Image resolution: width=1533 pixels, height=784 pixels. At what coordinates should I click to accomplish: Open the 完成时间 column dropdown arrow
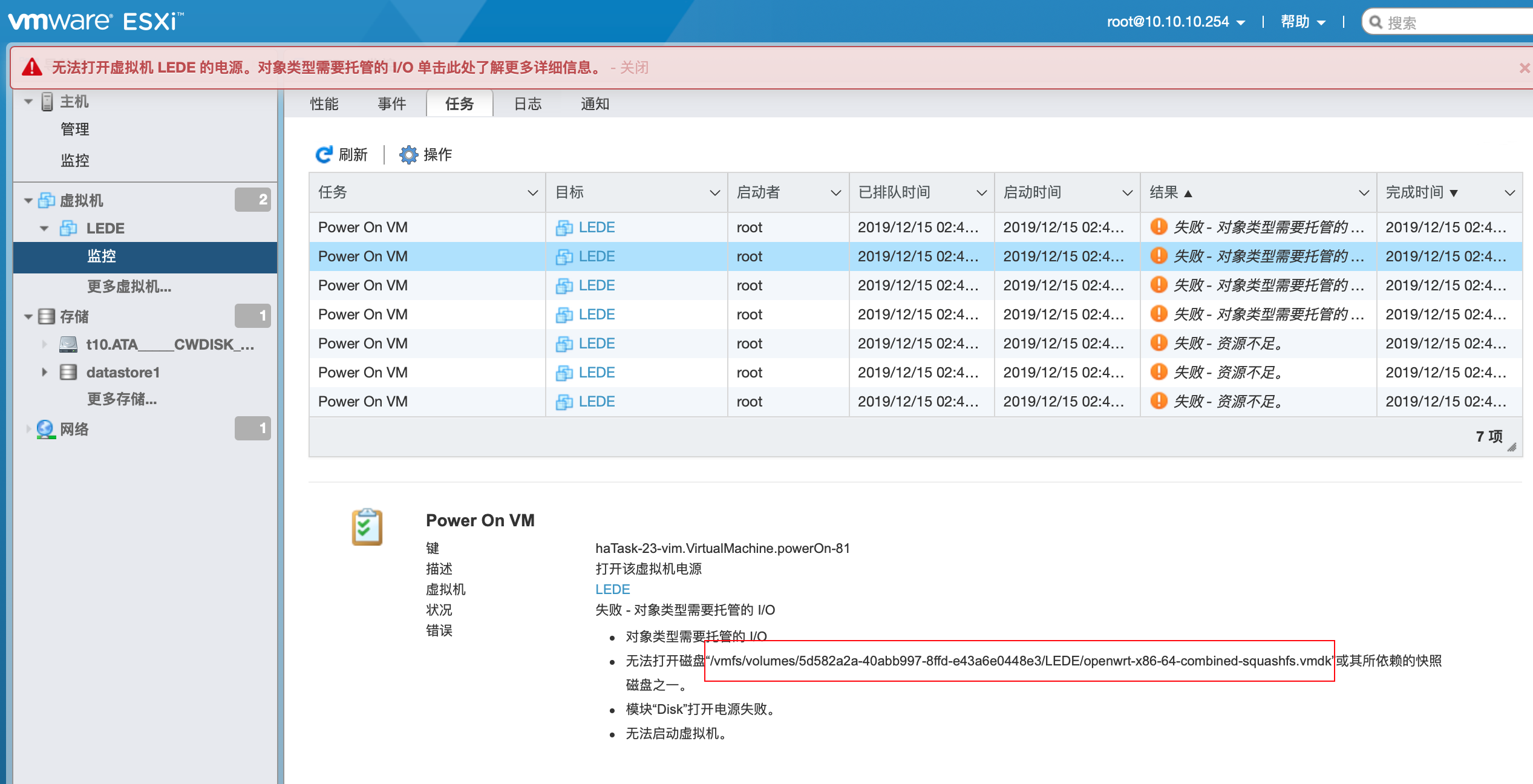tap(1510, 193)
